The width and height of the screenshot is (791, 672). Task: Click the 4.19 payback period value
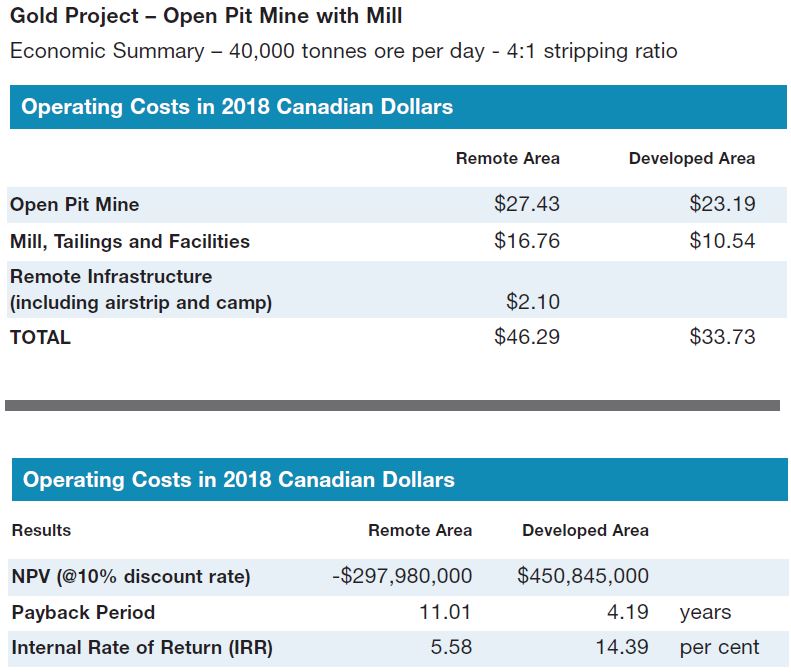click(x=628, y=612)
